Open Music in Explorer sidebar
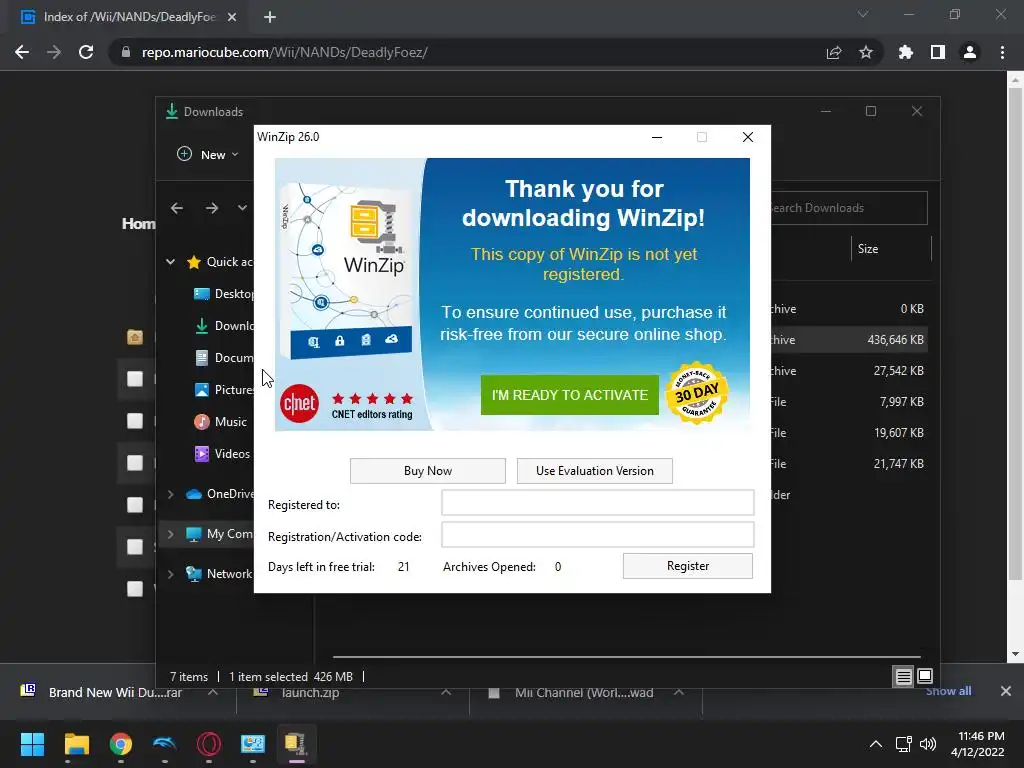Image resolution: width=1024 pixels, height=768 pixels. click(x=221, y=422)
